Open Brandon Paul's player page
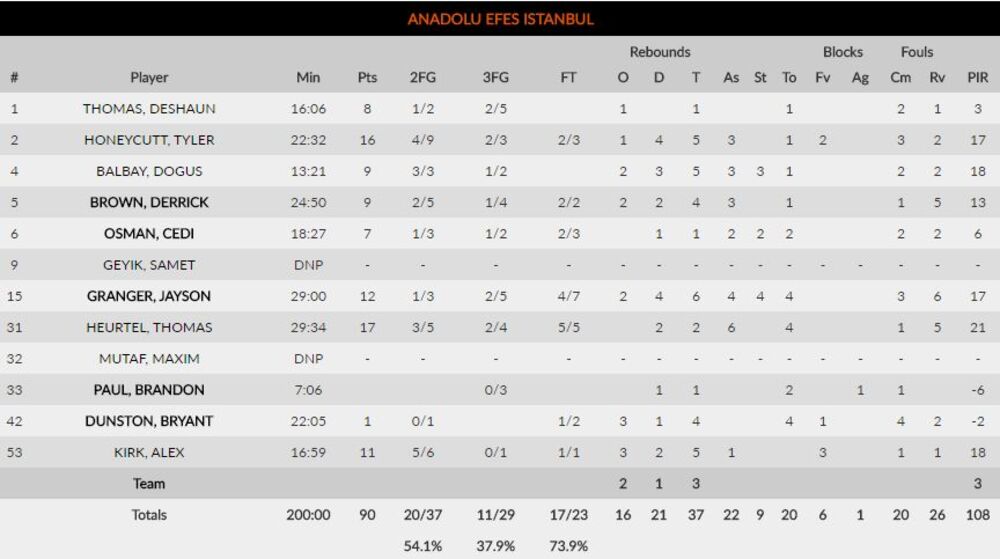 coord(149,390)
